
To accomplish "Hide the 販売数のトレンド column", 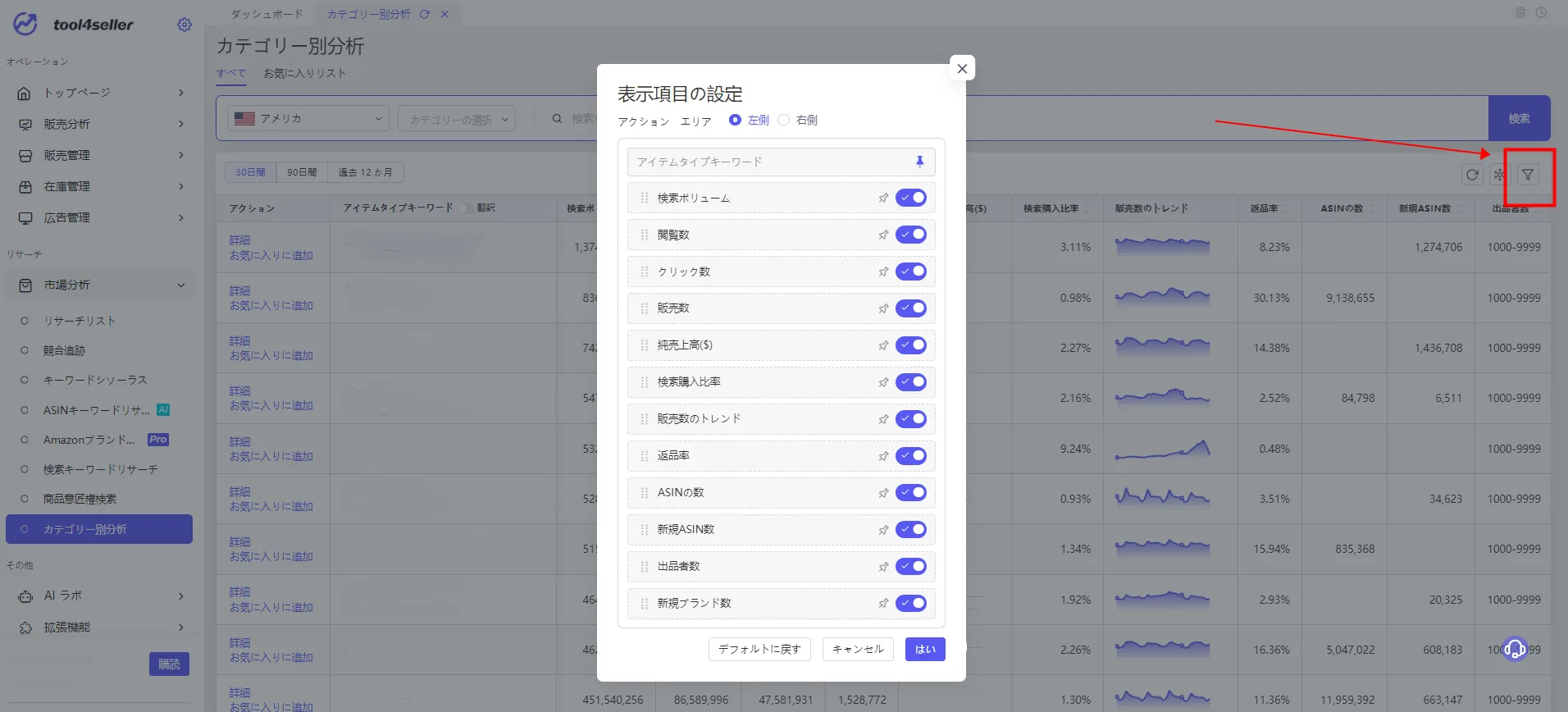I will pyautogui.click(x=911, y=419).
